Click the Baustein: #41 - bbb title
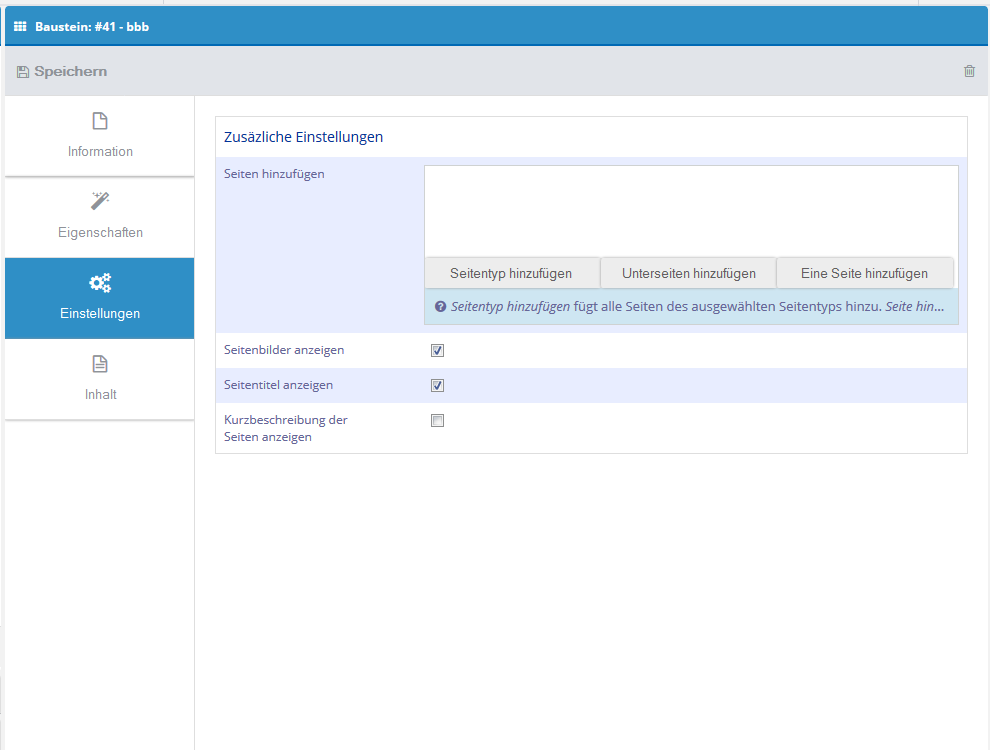The height and width of the screenshot is (750, 1000). pos(92,27)
